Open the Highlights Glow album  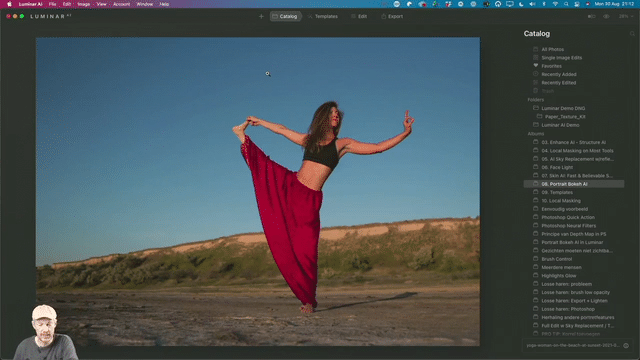[x=559, y=276]
